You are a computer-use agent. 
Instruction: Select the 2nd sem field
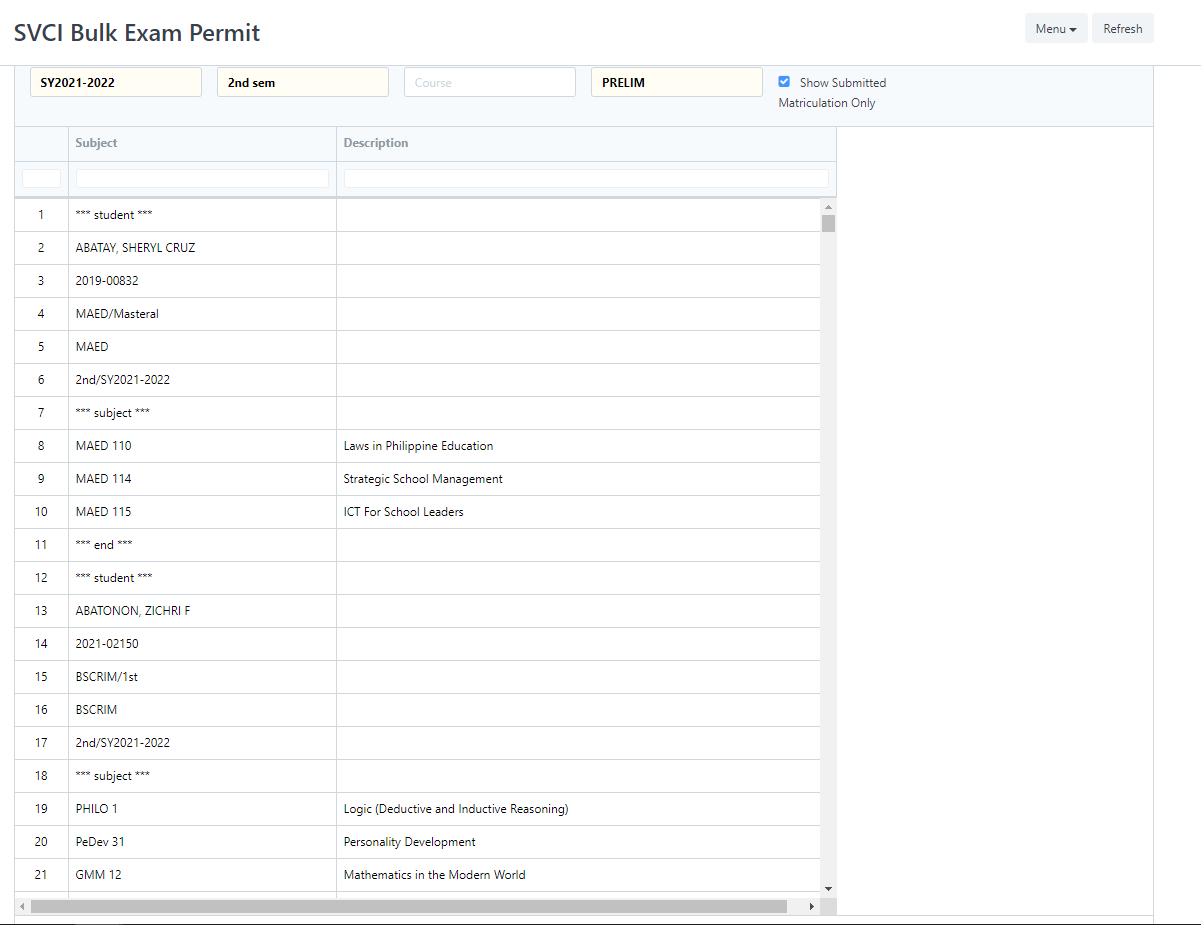pyautogui.click(x=303, y=82)
